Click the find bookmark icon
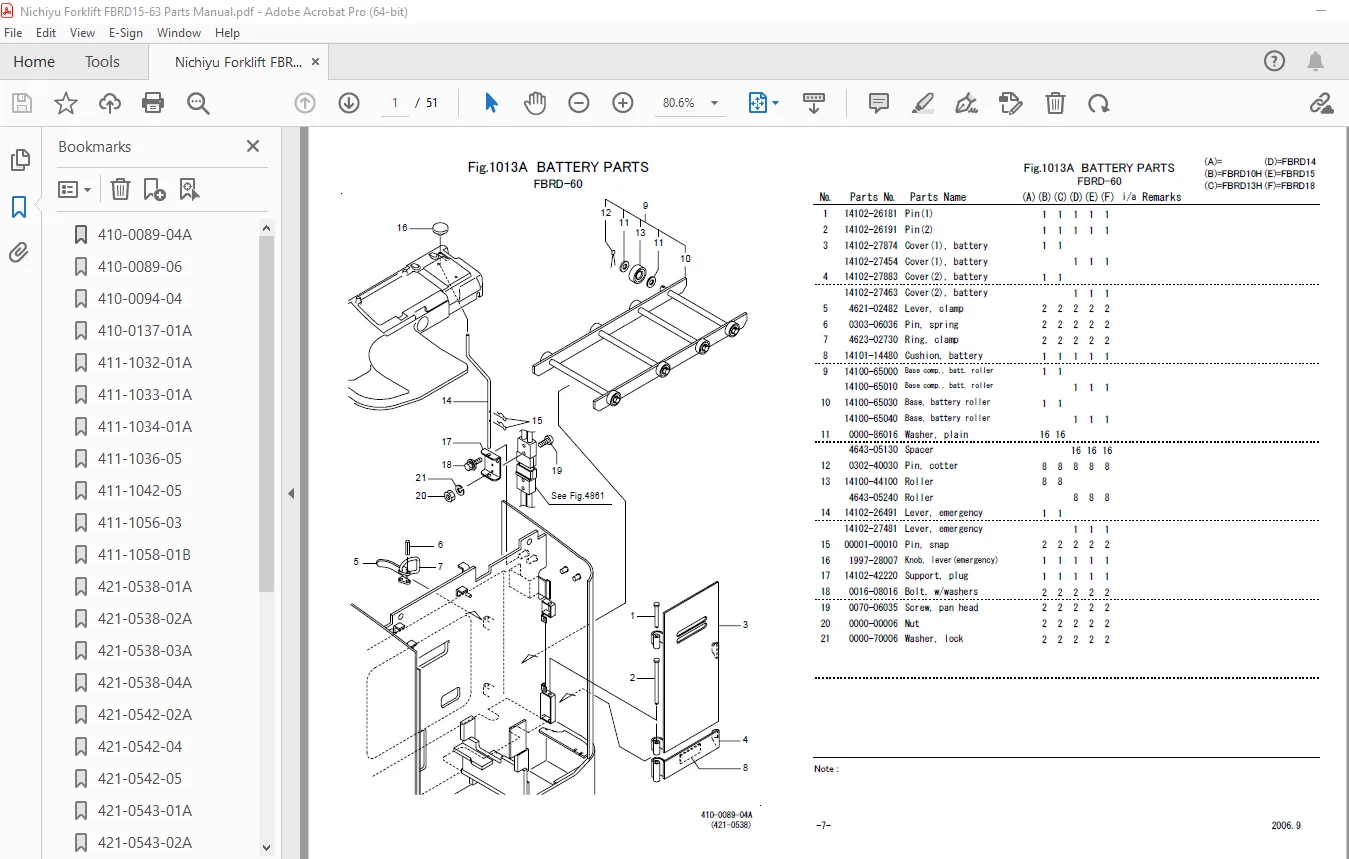The height and width of the screenshot is (859, 1349). (x=189, y=189)
